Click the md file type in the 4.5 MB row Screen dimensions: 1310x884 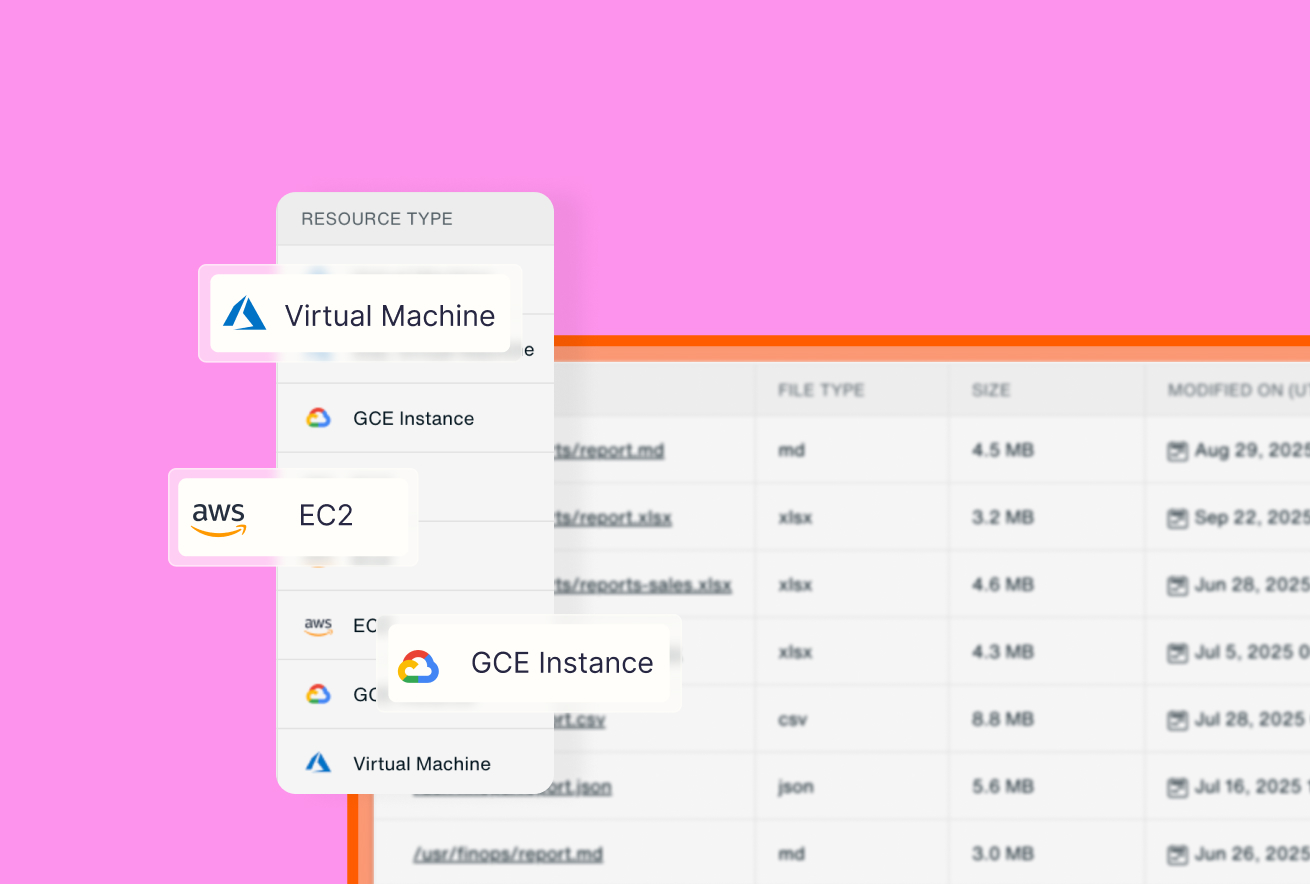coord(791,451)
